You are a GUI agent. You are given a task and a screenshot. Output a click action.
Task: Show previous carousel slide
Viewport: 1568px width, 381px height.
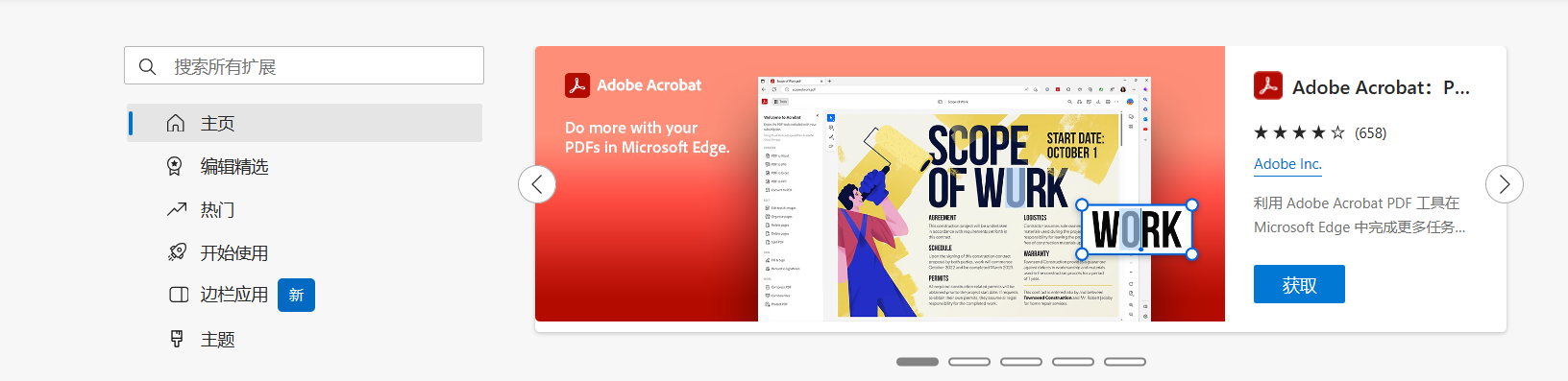[x=537, y=184]
